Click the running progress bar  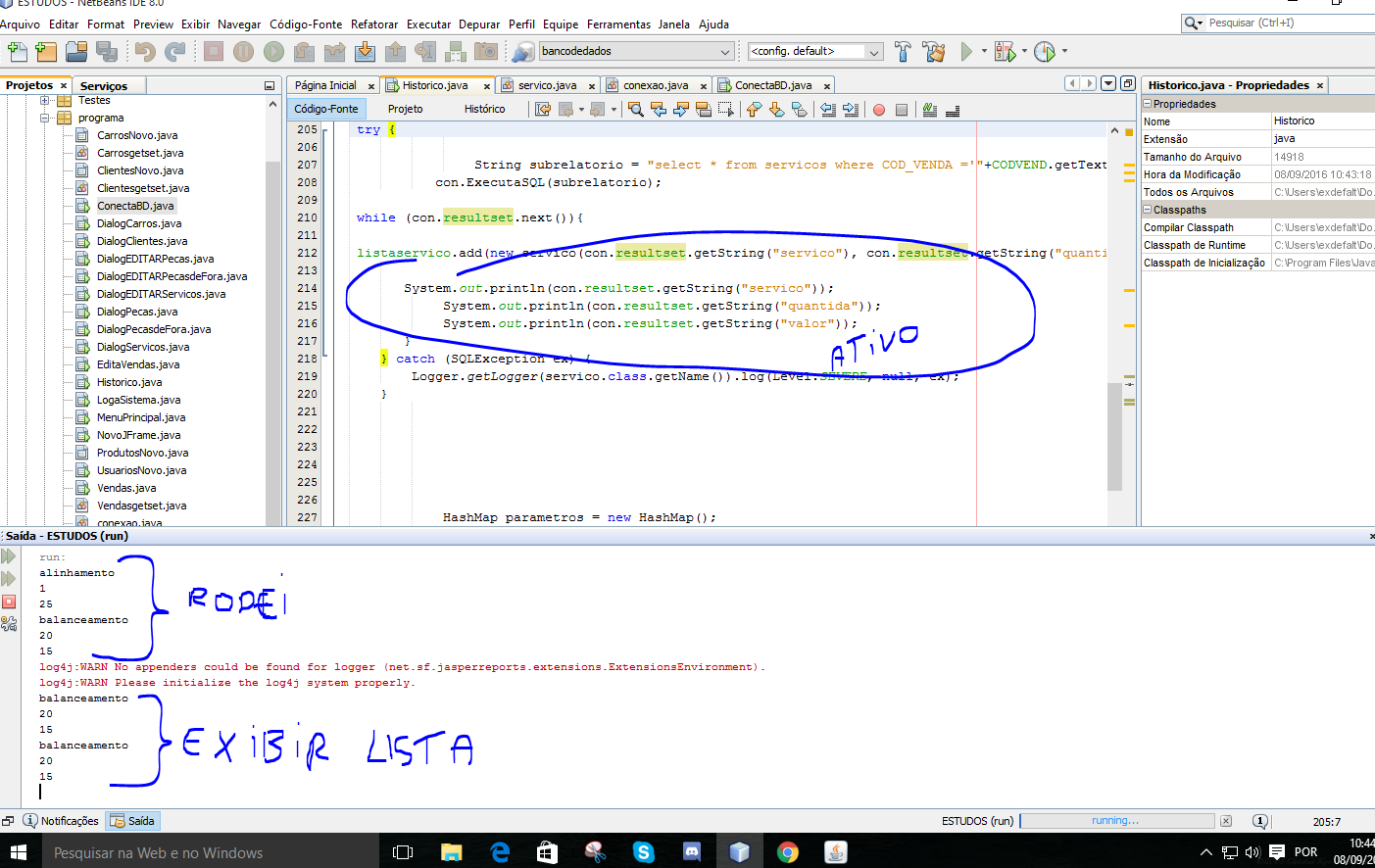[x=1116, y=821]
